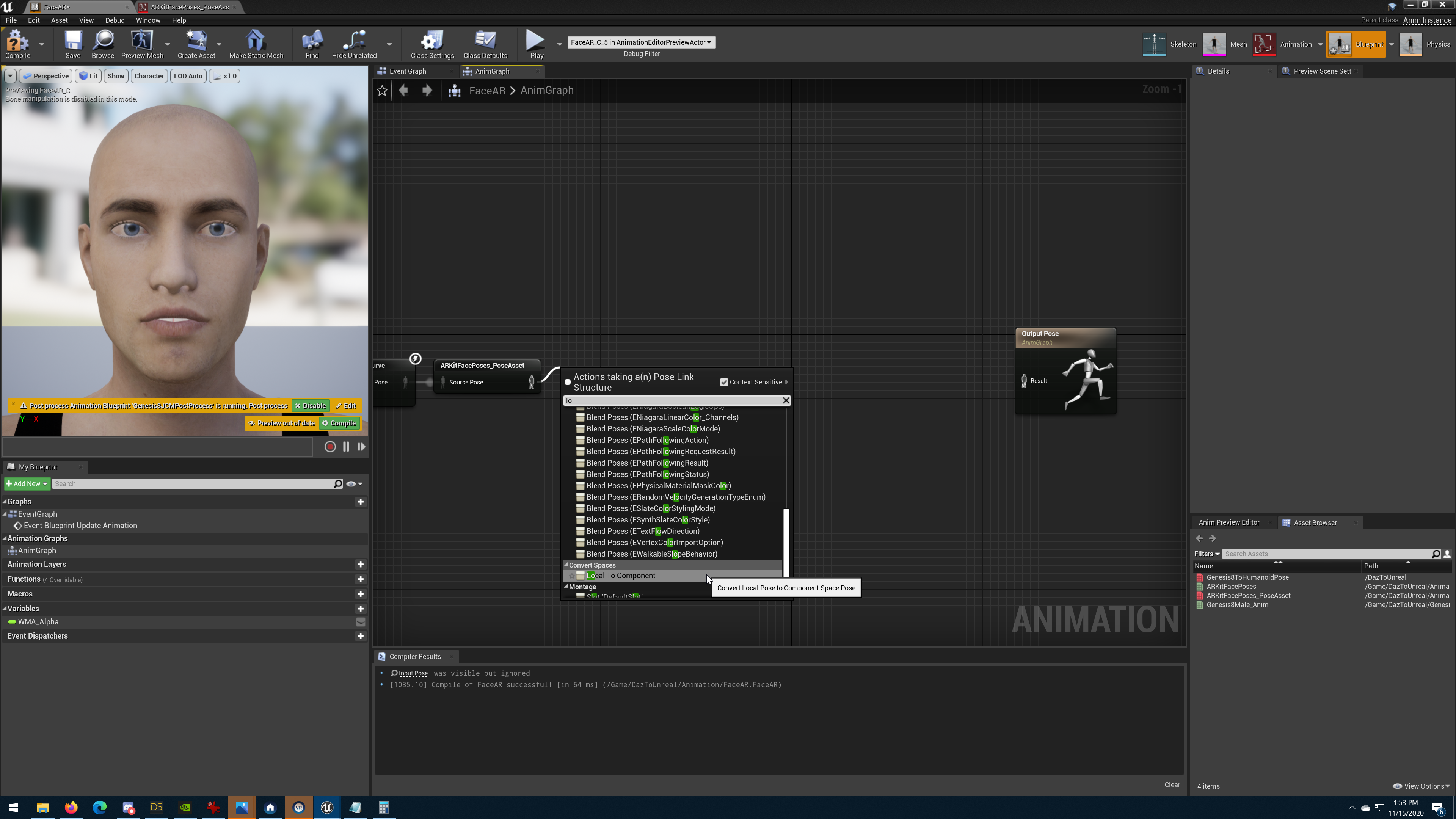Screen dimensions: 1456x819
Task: Open the Debug menu
Action: [x=115, y=20]
